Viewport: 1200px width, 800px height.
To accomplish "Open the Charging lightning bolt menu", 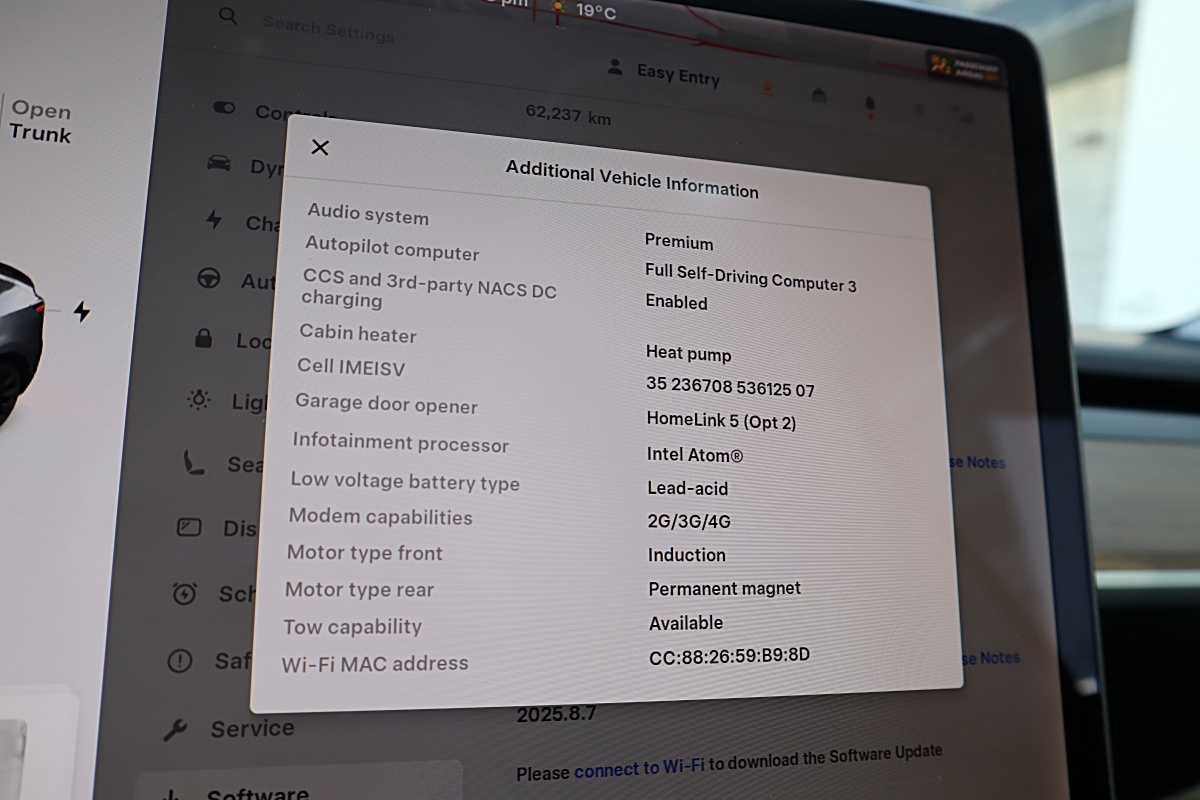I will (214, 220).
